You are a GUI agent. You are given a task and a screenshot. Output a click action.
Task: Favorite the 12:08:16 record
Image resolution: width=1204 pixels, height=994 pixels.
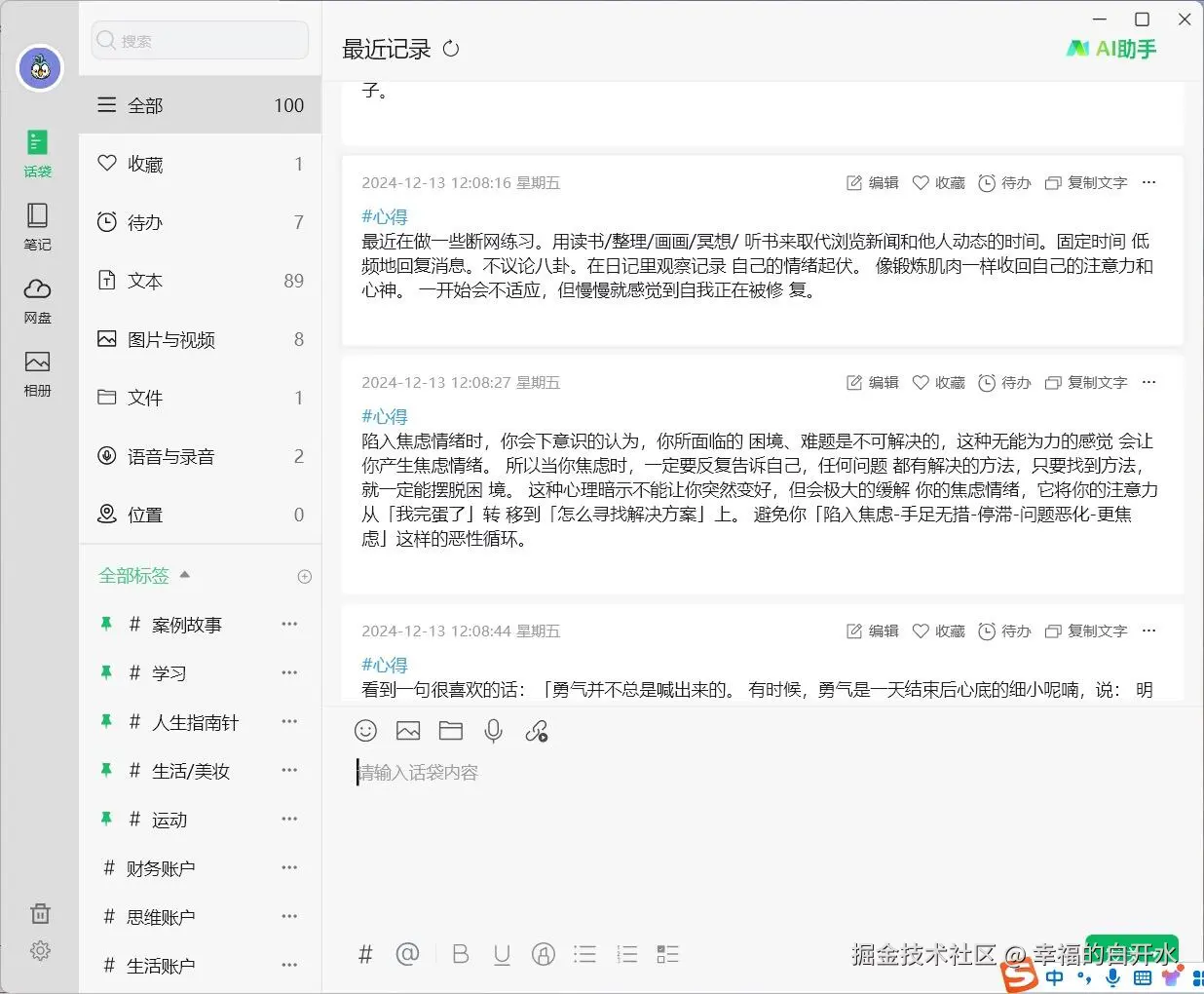coord(939,183)
